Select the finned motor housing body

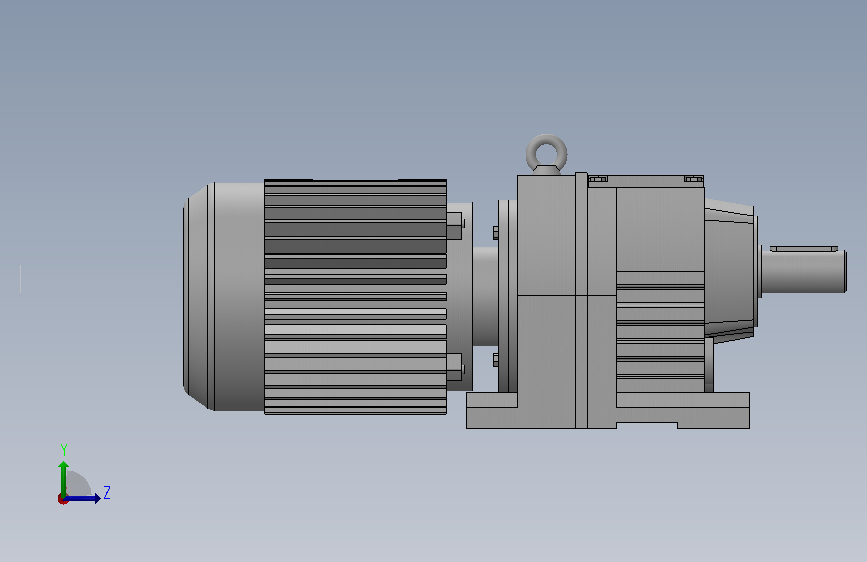[356, 296]
